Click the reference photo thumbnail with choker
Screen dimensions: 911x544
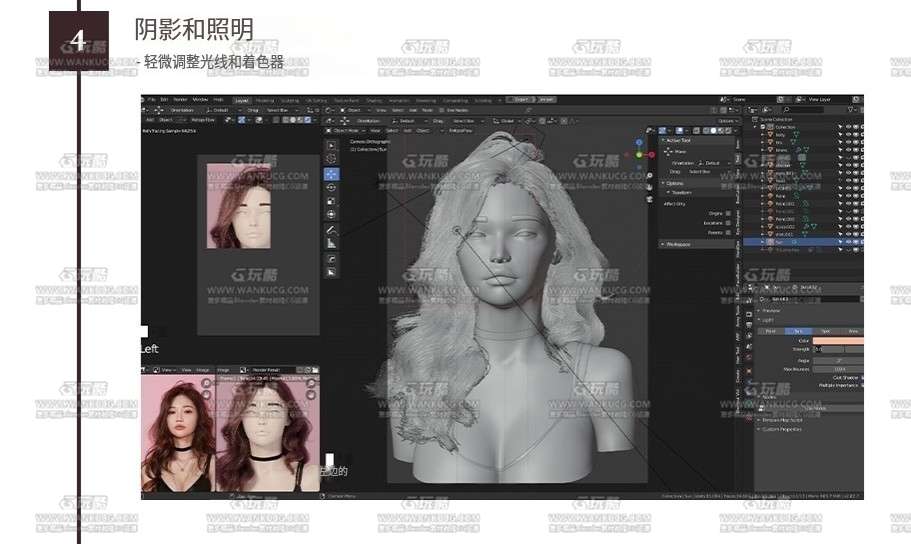(178, 433)
